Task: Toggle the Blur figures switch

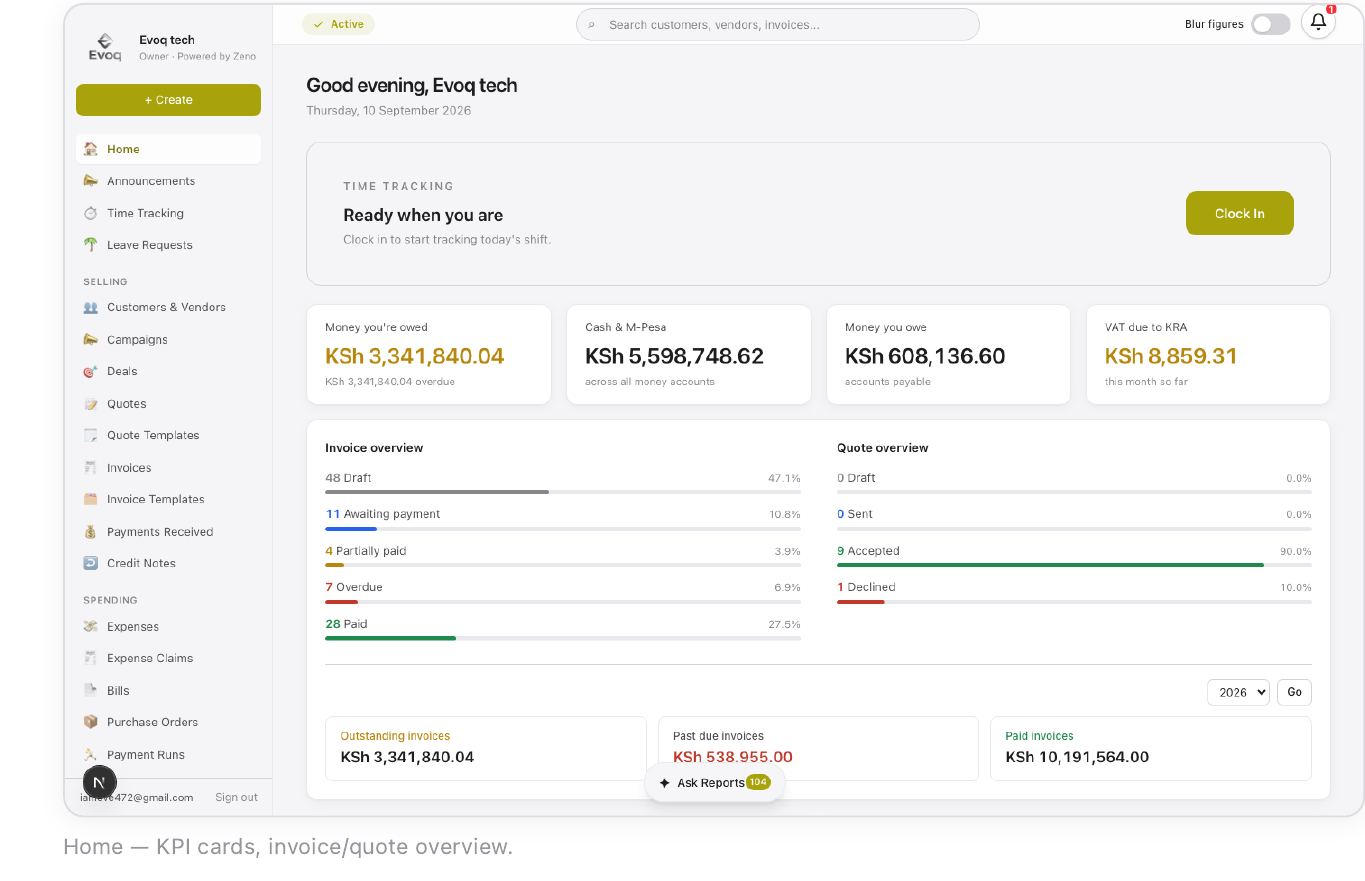Action: coord(1271,24)
